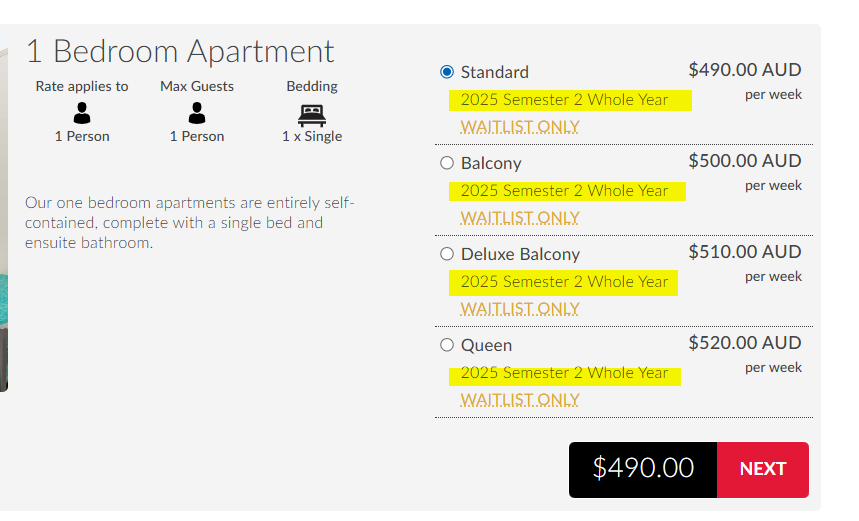The width and height of the screenshot is (859, 521).
Task: Click the $500.00 AUD Balcony price
Action: click(x=745, y=161)
